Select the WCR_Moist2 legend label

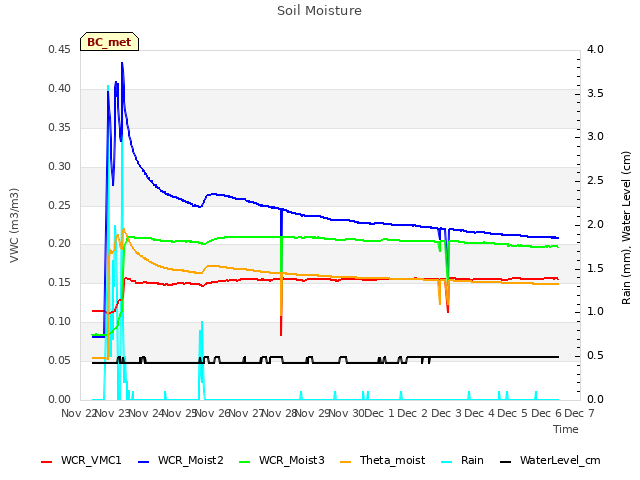tap(191, 460)
